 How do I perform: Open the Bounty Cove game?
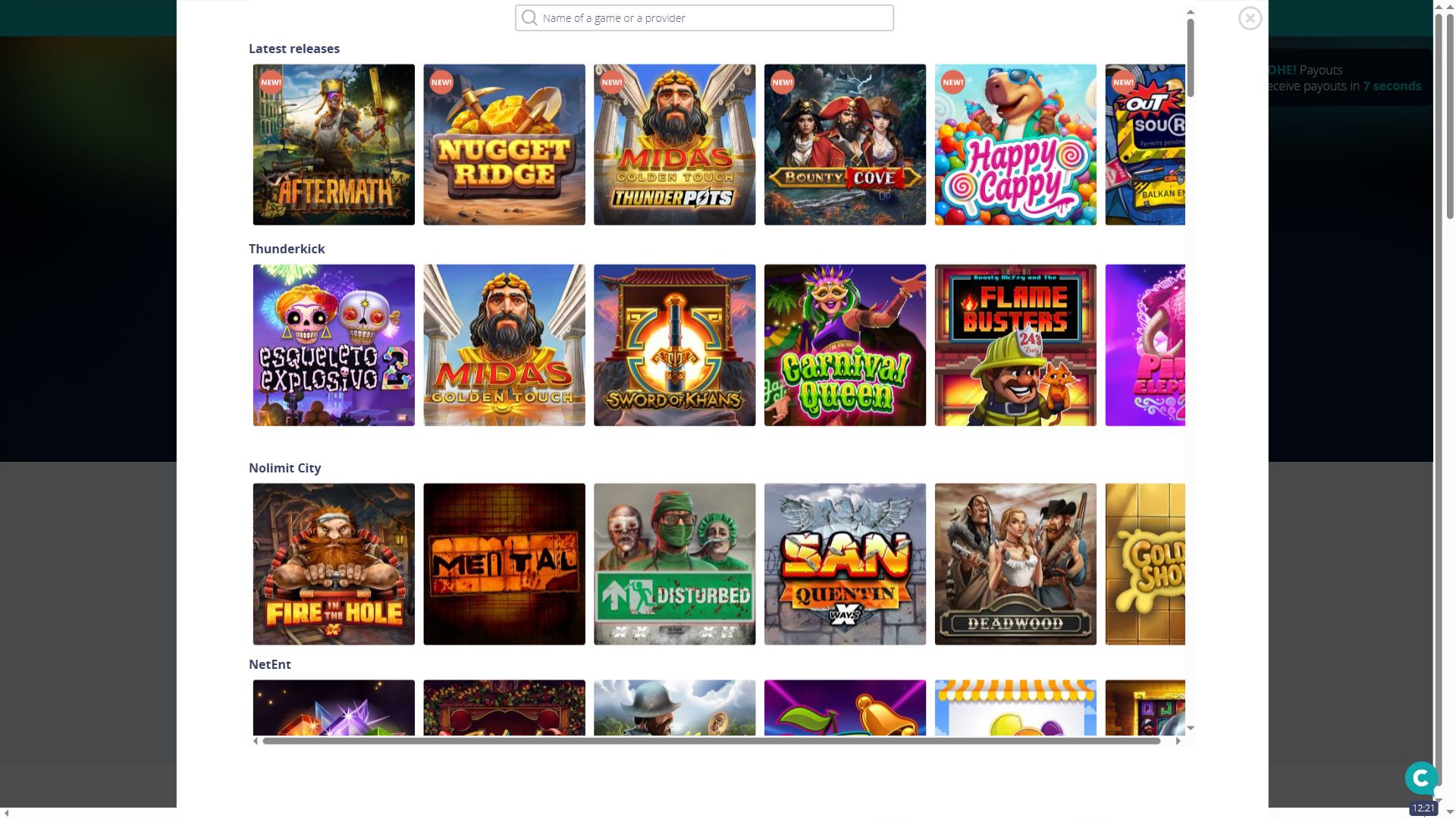point(845,145)
